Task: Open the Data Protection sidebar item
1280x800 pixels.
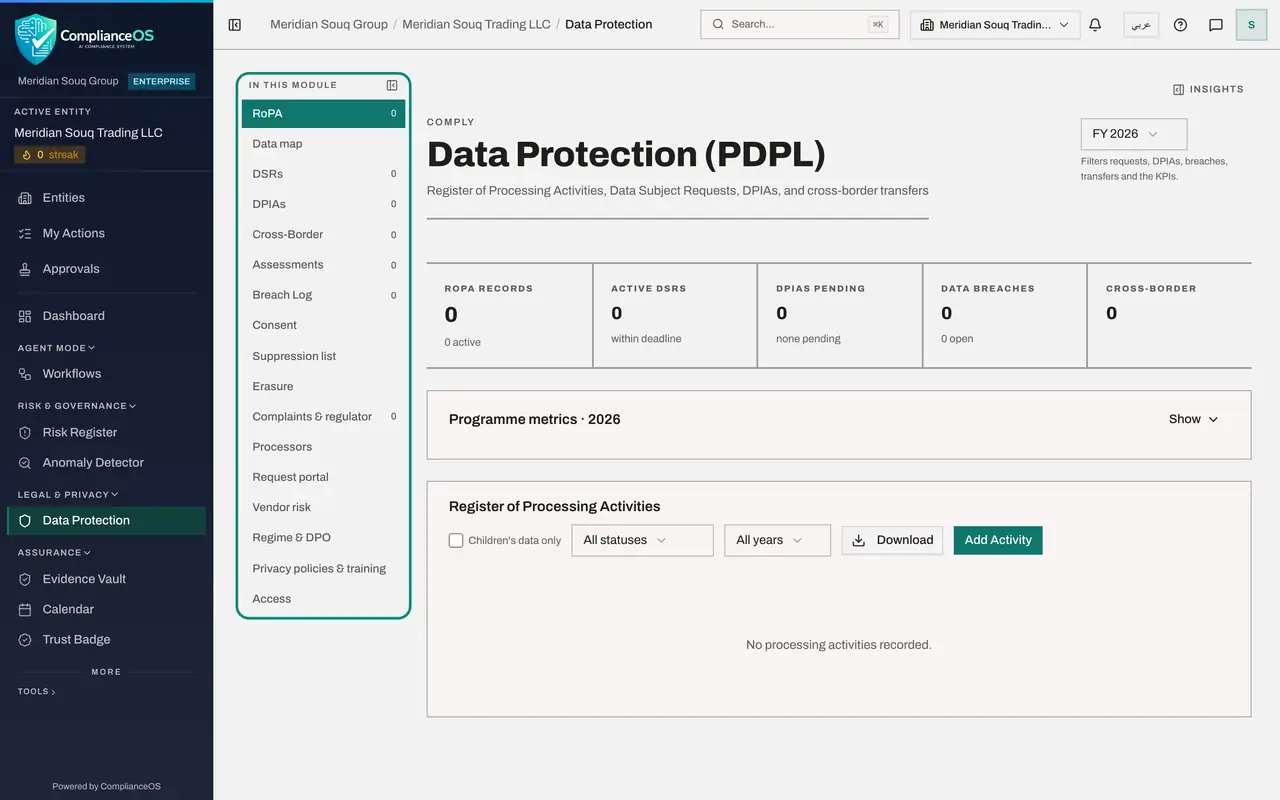Action: point(106,520)
